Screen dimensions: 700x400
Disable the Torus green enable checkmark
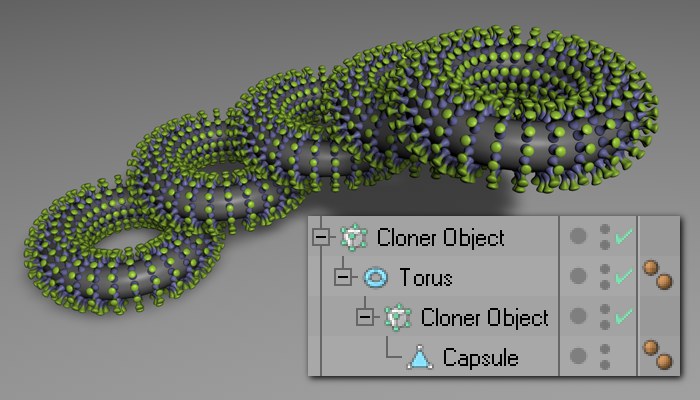(624, 276)
